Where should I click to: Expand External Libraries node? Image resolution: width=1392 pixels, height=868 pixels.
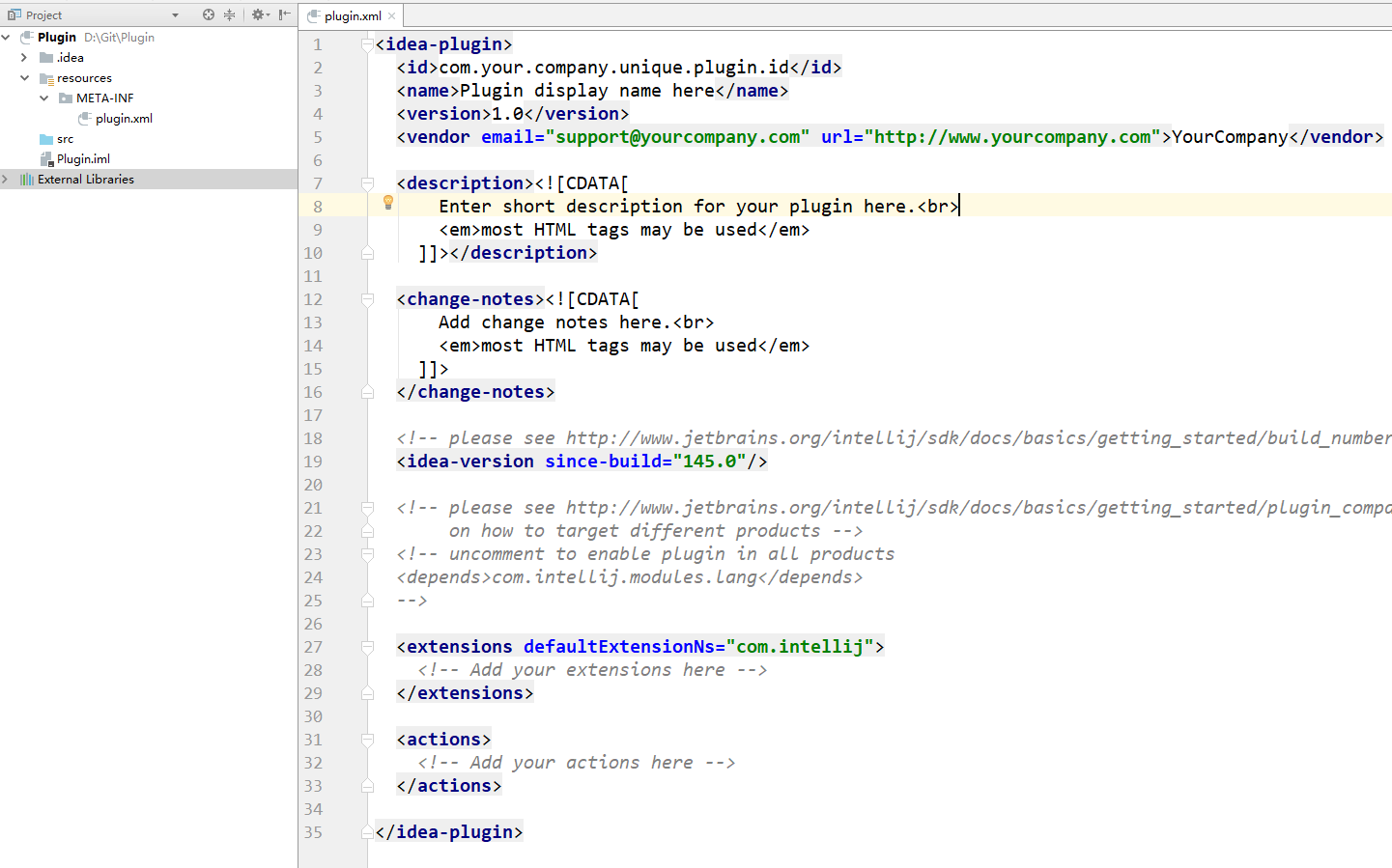(5, 180)
